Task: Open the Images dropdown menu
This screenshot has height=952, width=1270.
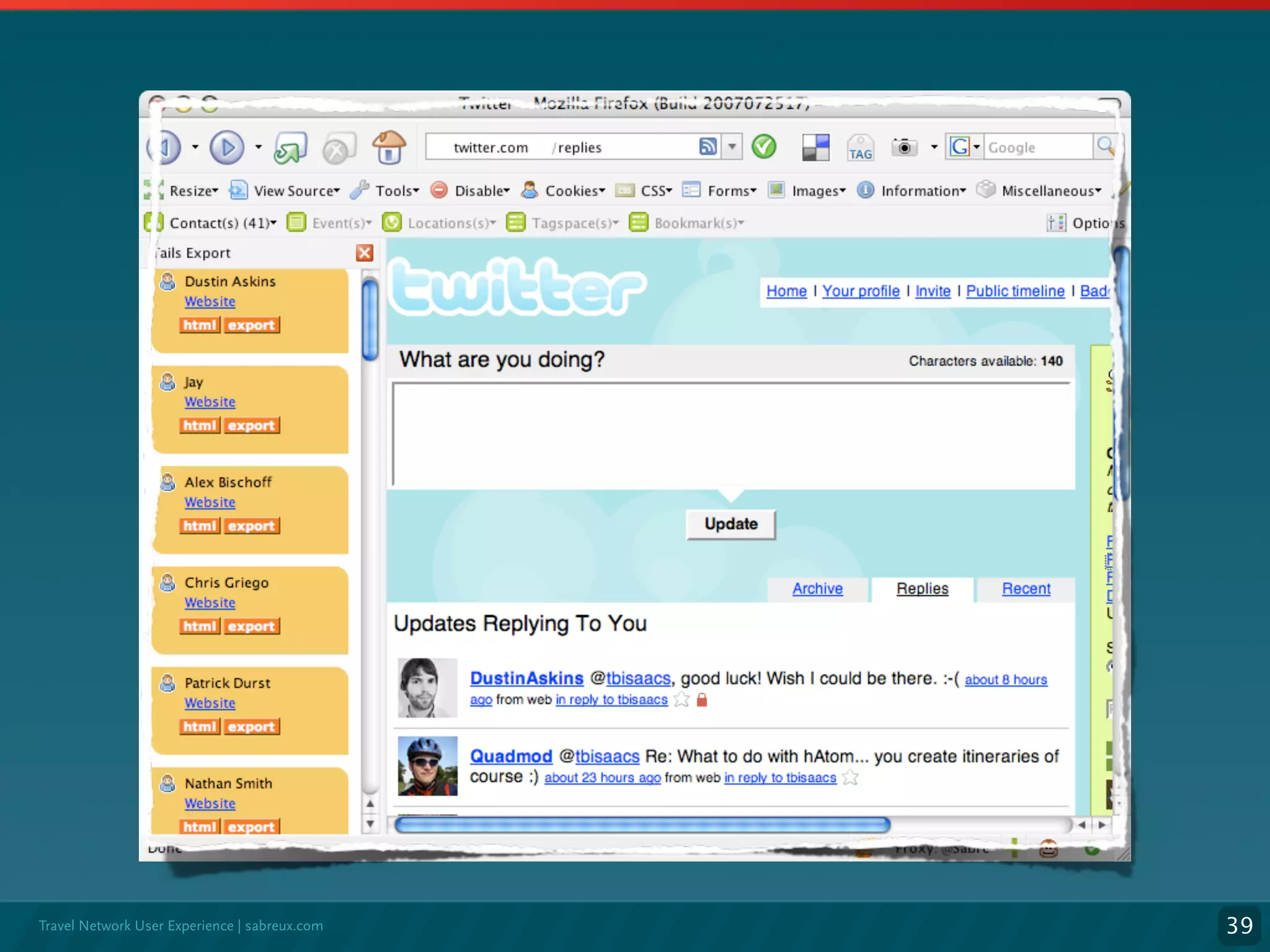Action: pyautogui.click(x=807, y=190)
